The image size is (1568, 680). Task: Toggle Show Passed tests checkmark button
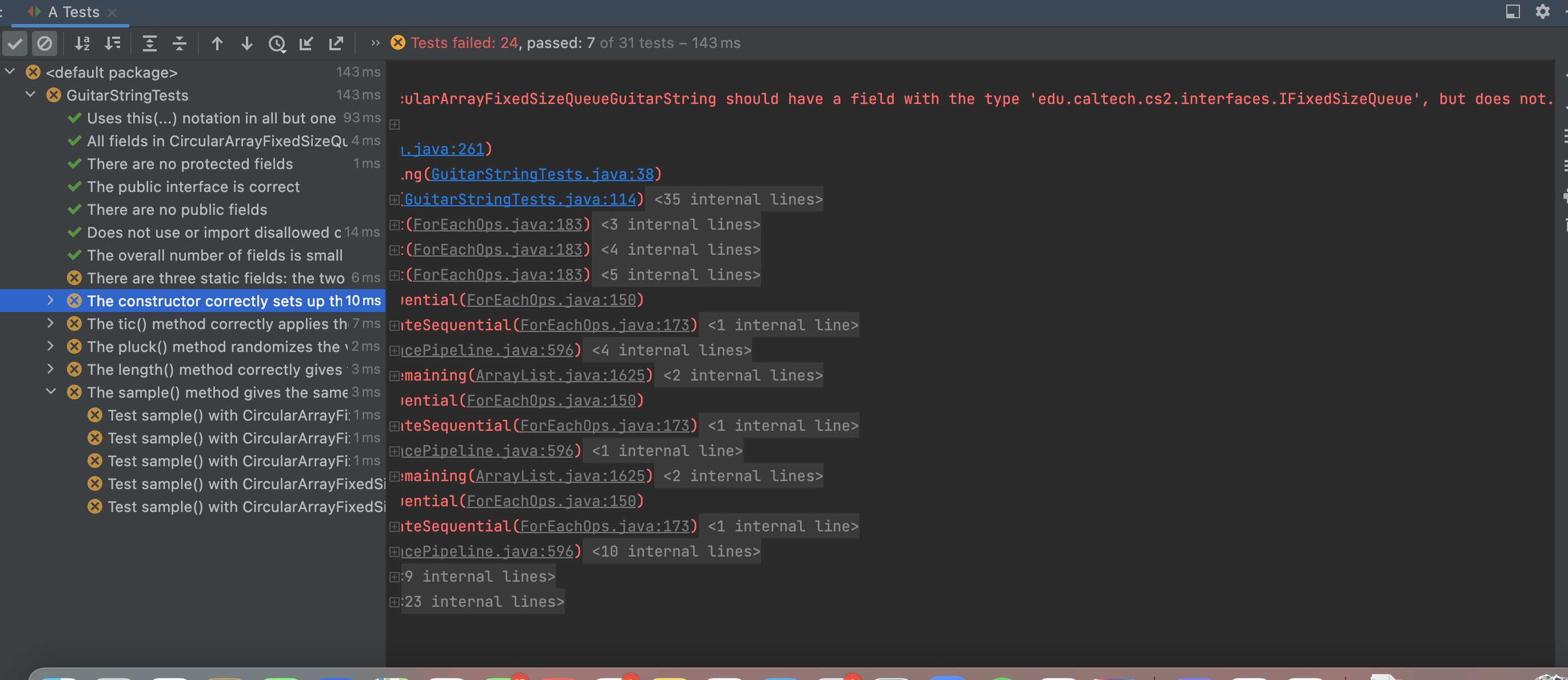pyautogui.click(x=15, y=44)
